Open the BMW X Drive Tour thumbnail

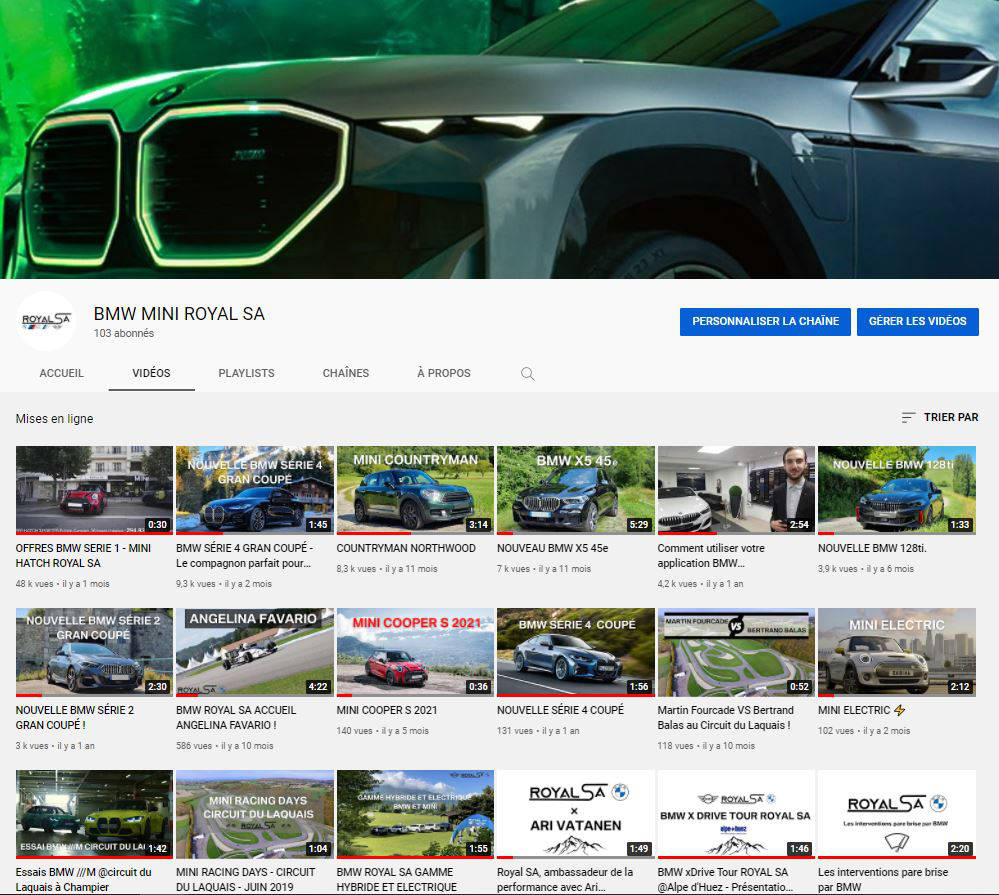(737, 814)
